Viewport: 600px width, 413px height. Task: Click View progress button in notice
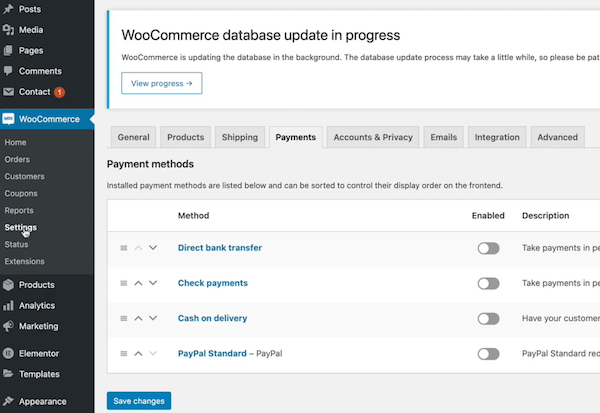(x=161, y=83)
